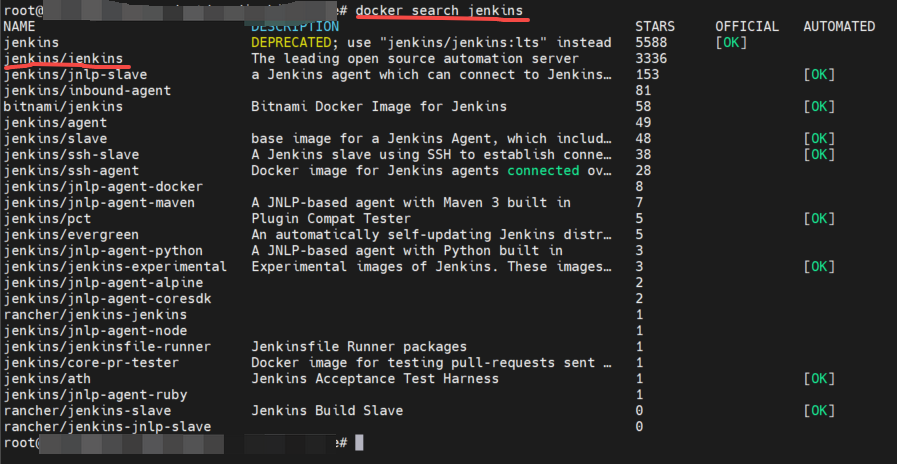The image size is (897, 464).
Task: Select the 'rancher/jenkins-jnlp-slave' image name
Action: pyautogui.click(x=107, y=427)
